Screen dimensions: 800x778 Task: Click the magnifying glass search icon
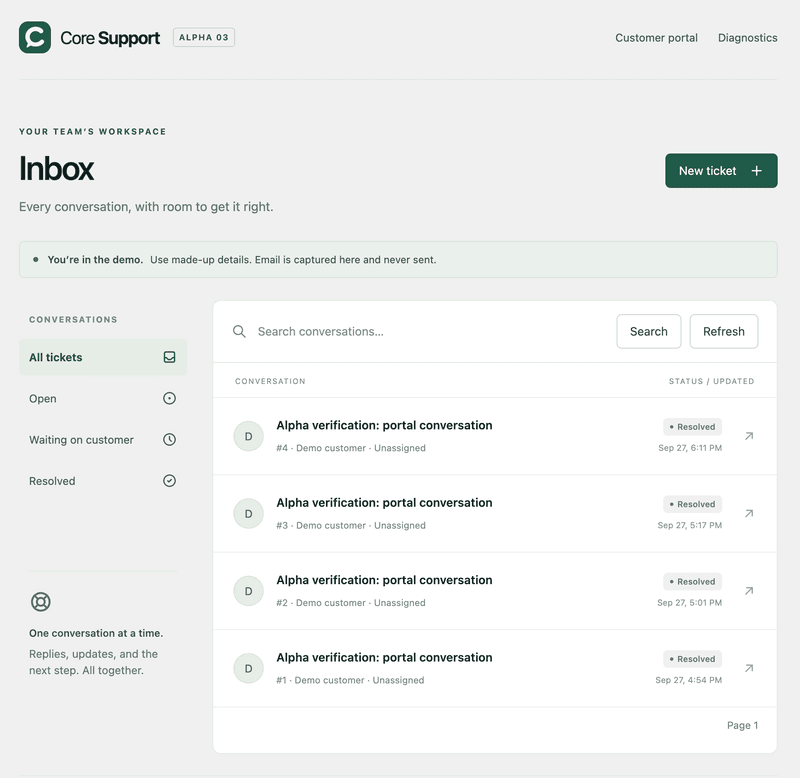click(239, 332)
